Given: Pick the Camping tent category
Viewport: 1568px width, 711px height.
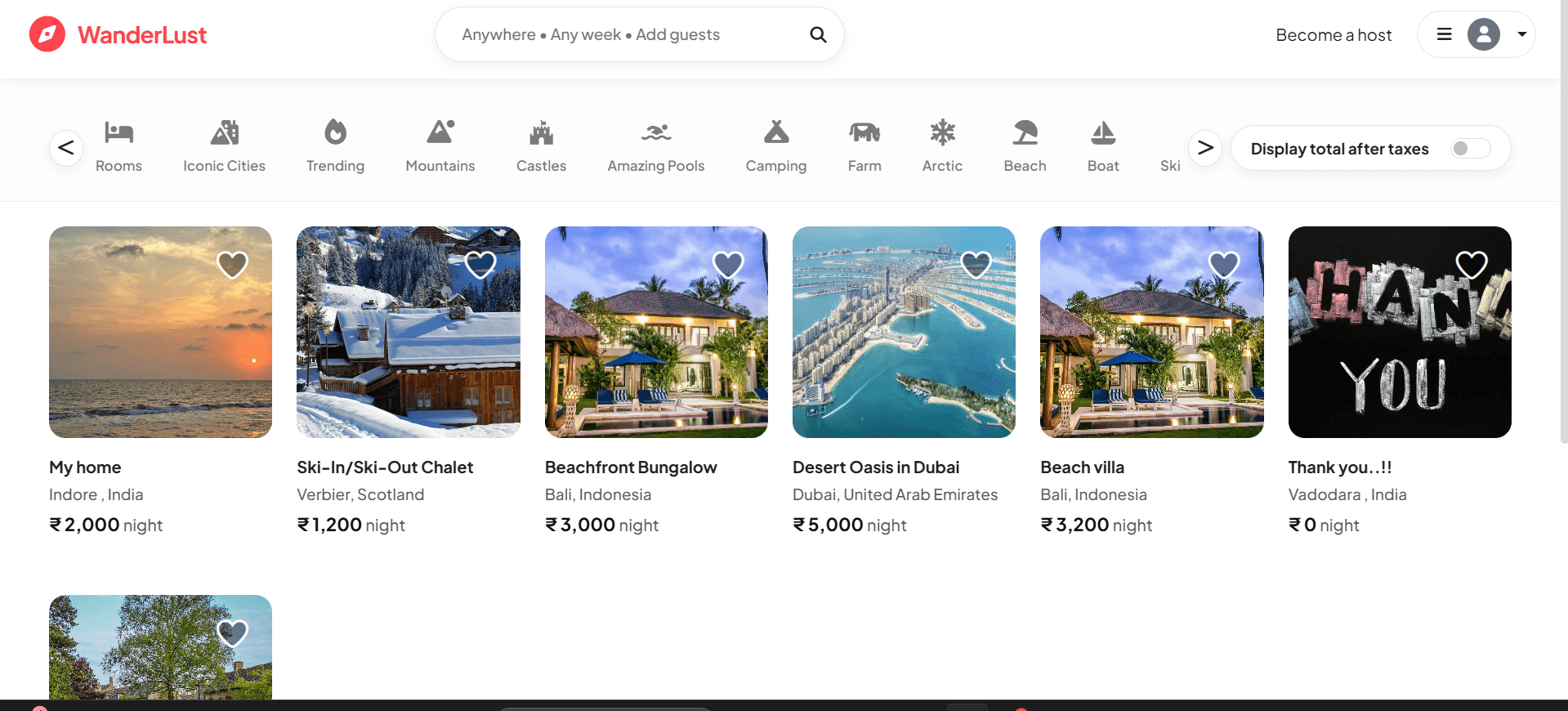Looking at the screenshot, I should [x=776, y=132].
